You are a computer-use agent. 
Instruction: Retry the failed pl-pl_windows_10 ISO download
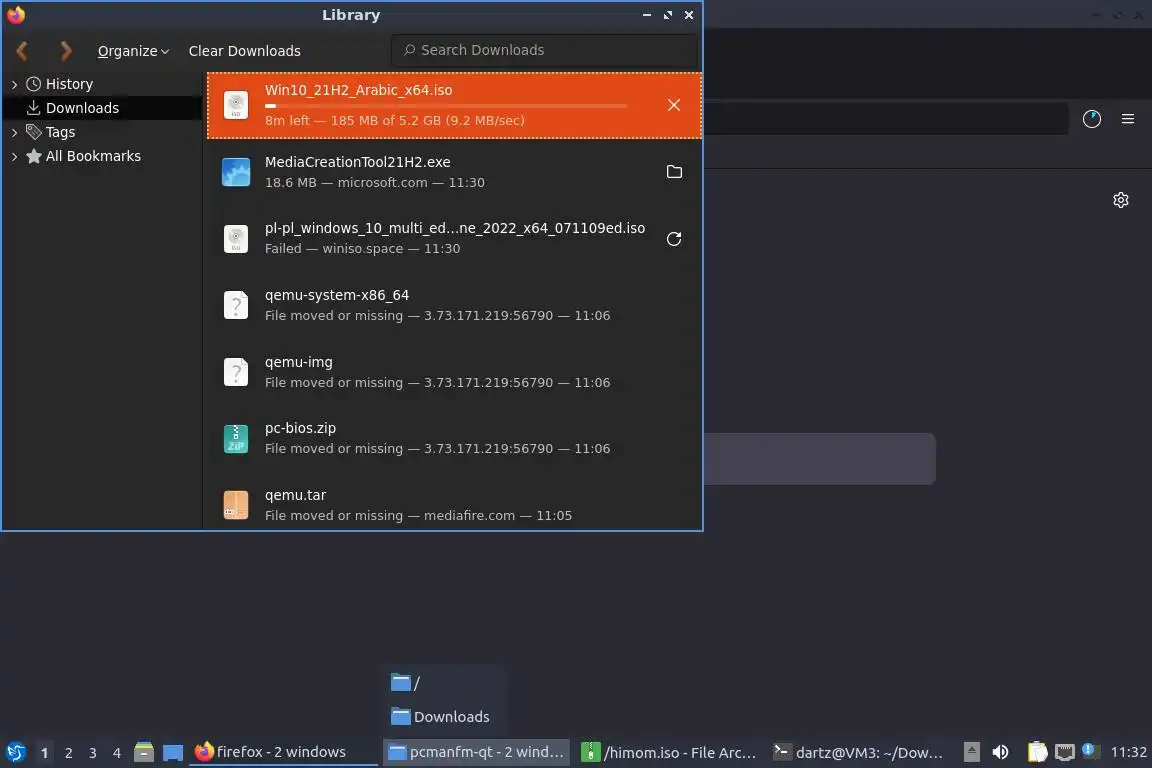point(674,239)
